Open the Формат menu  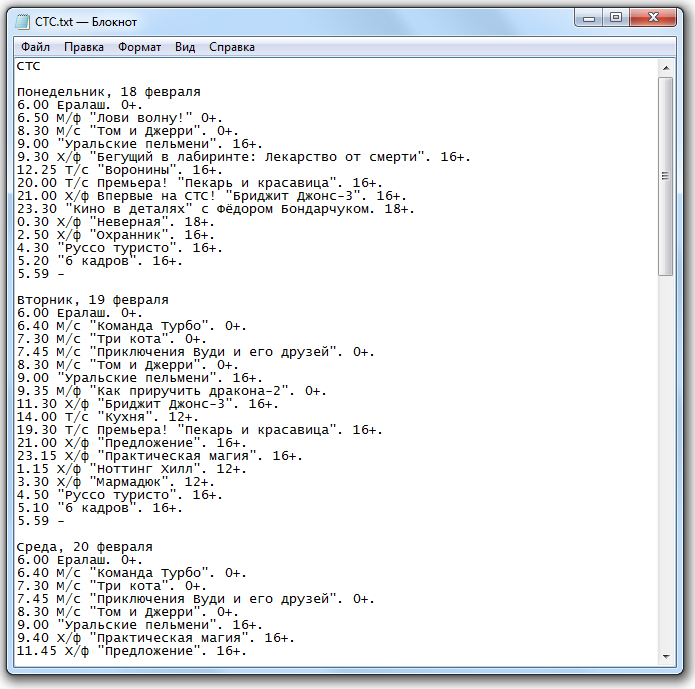pos(139,47)
